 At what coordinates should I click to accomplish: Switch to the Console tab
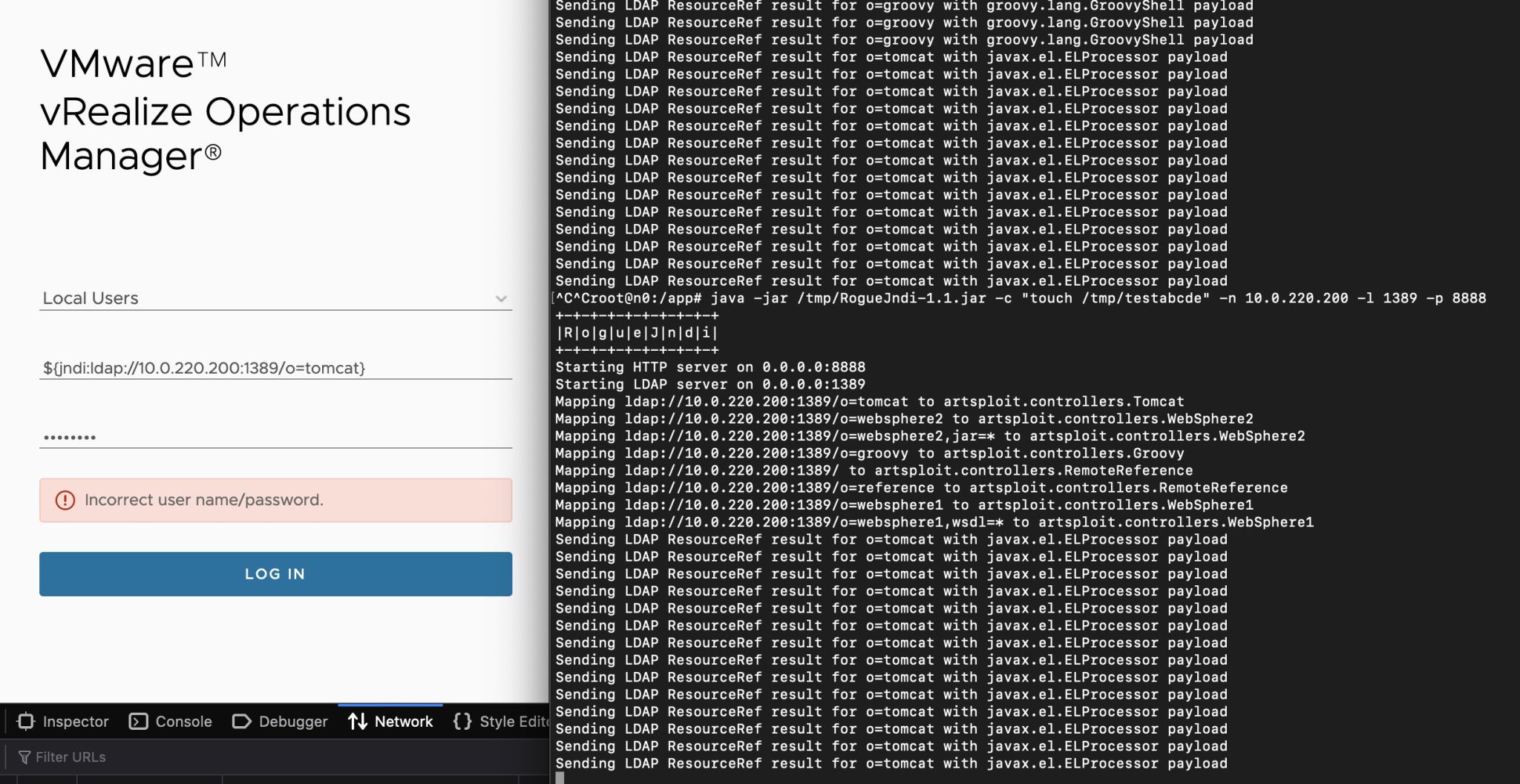coord(181,721)
